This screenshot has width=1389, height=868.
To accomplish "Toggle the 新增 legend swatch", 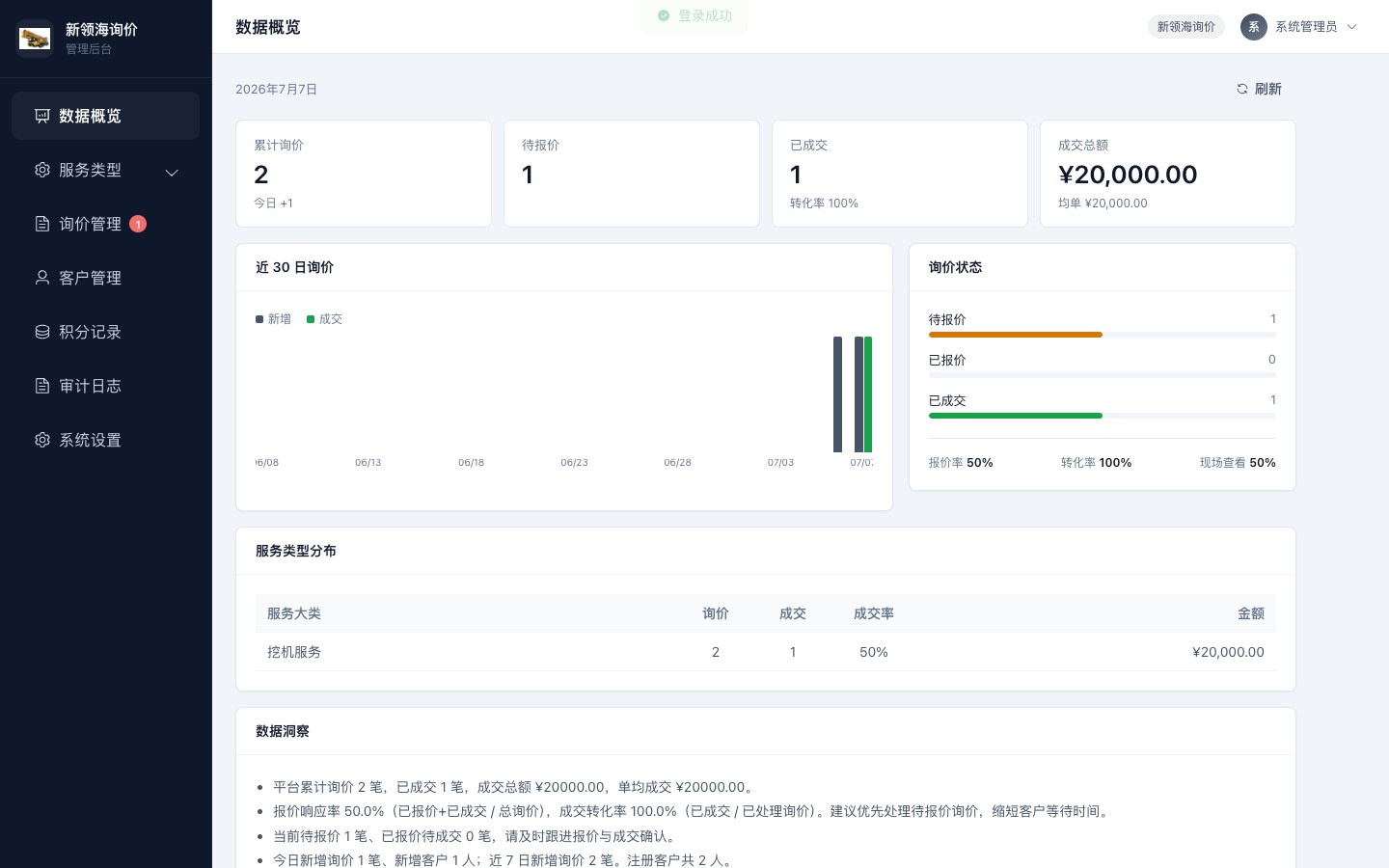I will coord(259,319).
